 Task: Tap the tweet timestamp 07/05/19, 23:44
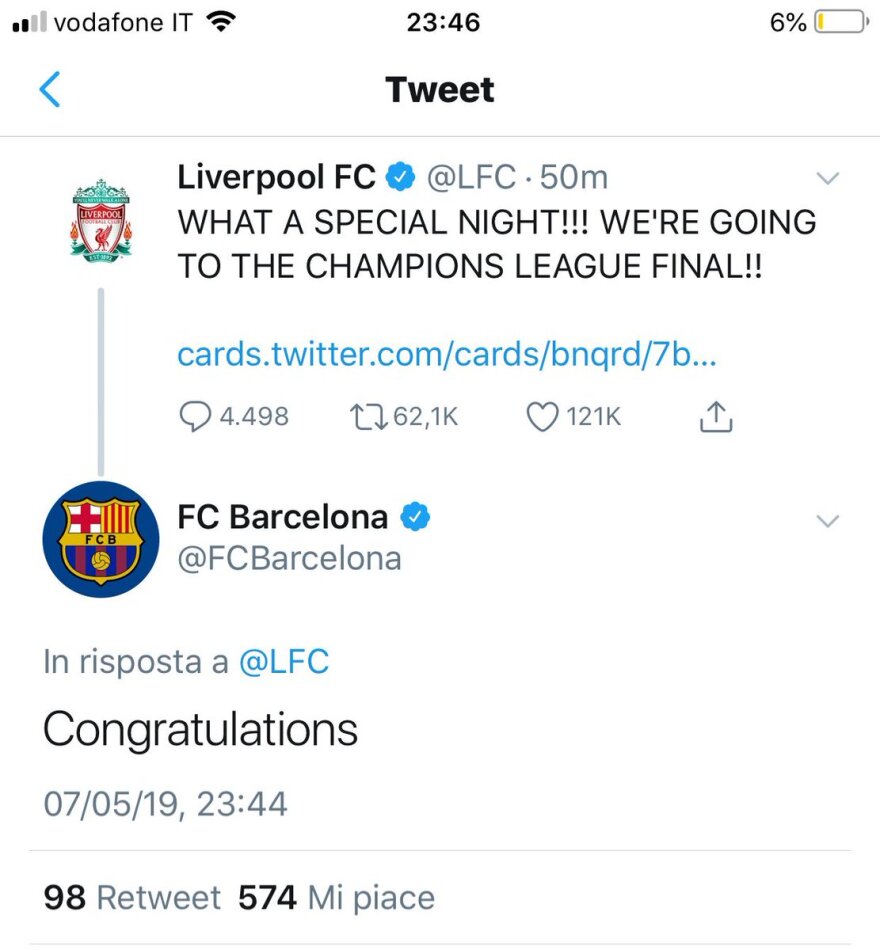point(165,802)
